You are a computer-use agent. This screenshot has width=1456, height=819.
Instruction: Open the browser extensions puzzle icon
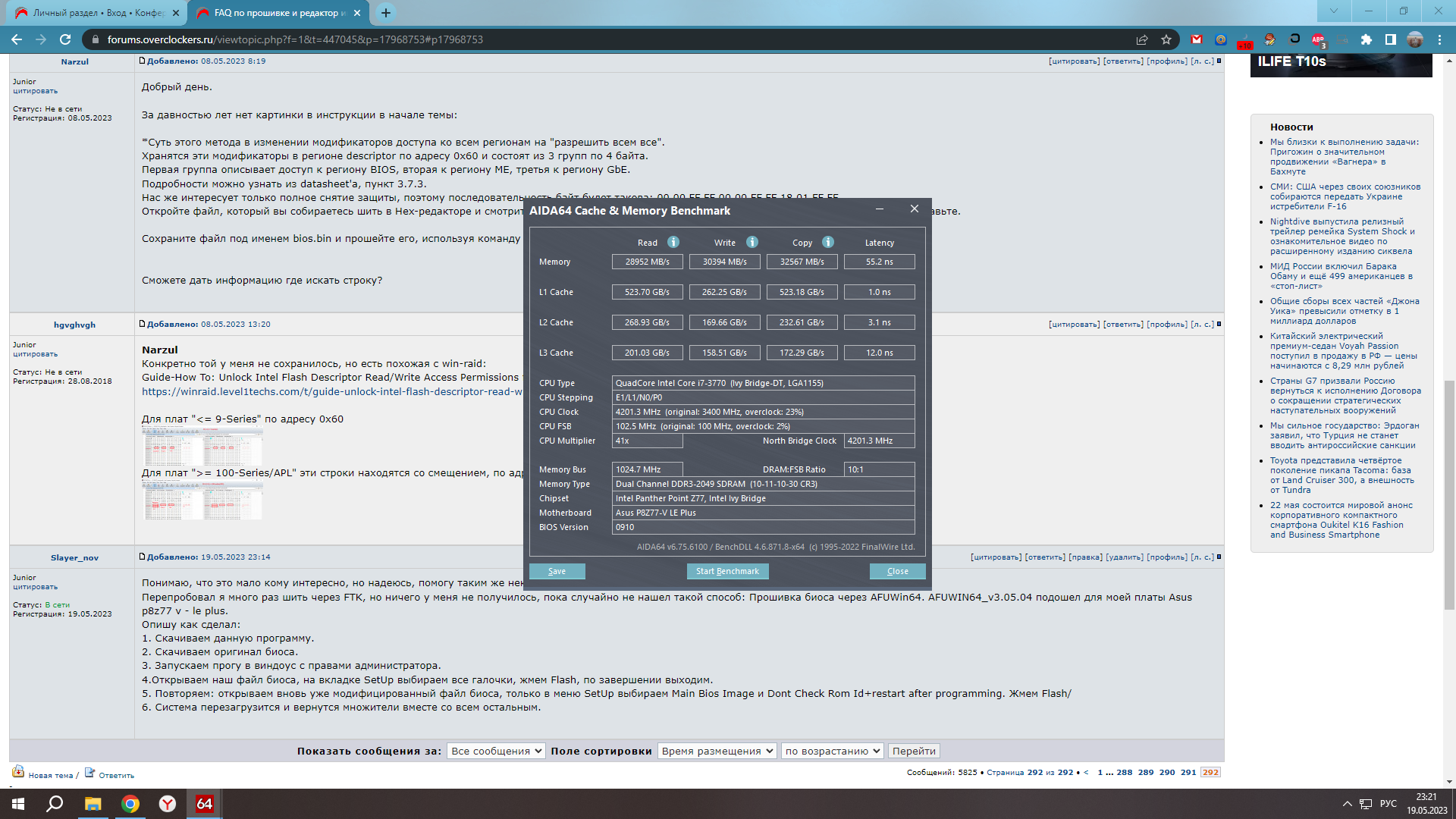click(x=1367, y=39)
